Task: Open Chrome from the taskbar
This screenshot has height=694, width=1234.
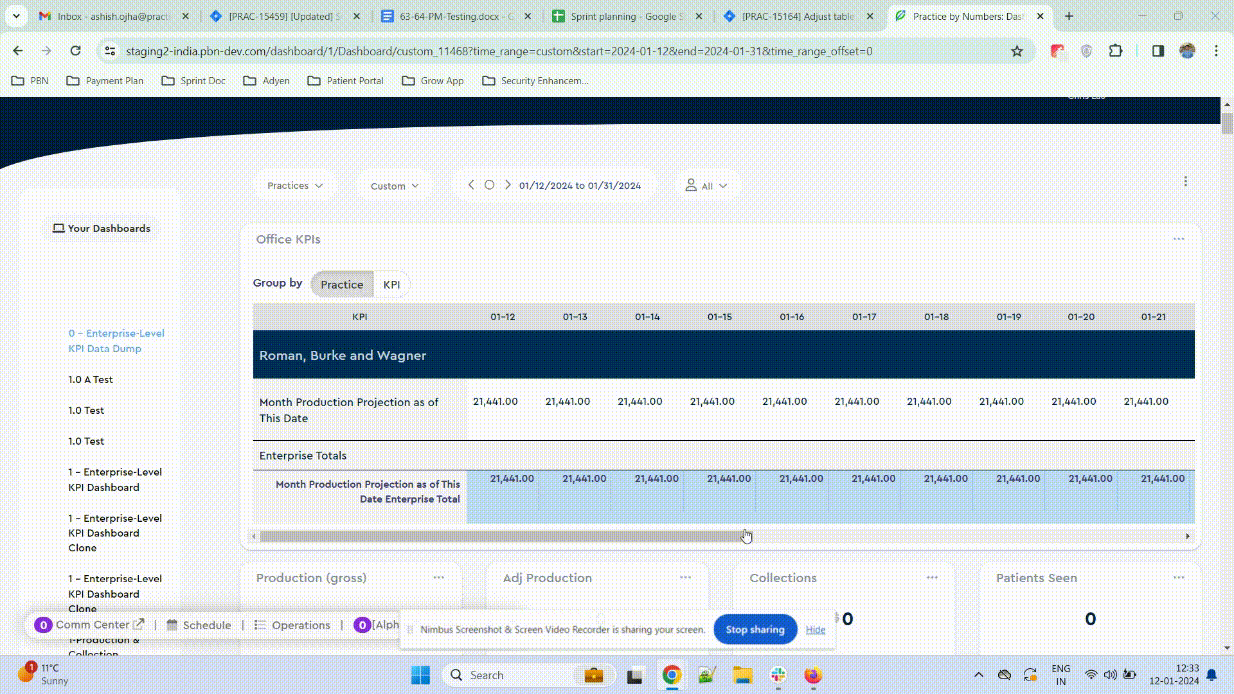Action: (x=671, y=675)
